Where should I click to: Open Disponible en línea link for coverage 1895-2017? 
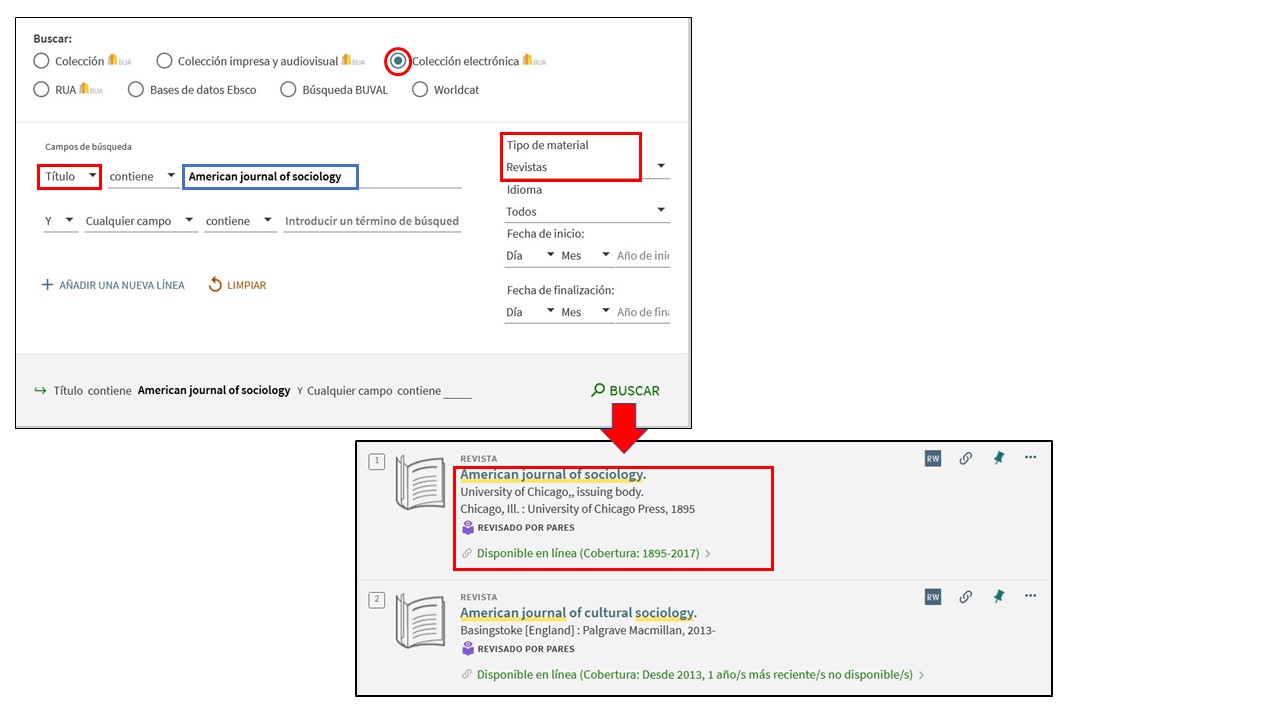pos(587,553)
